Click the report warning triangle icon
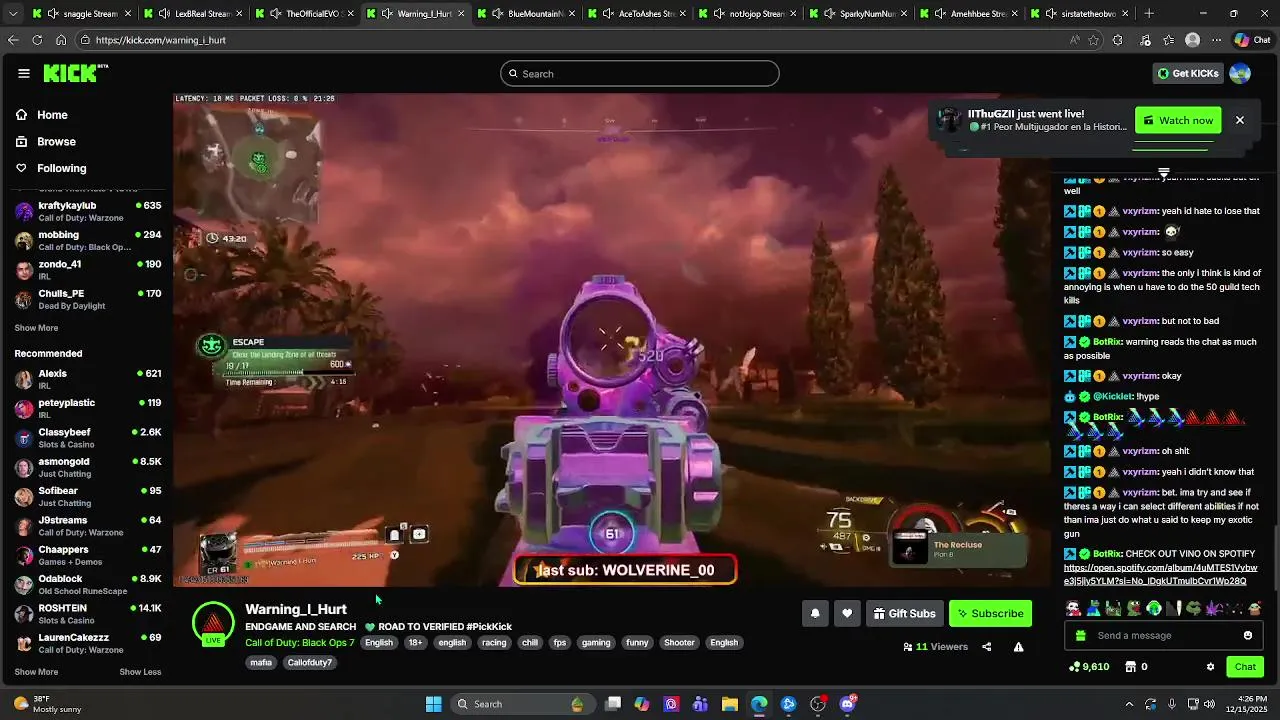The image size is (1280, 720). (1018, 647)
